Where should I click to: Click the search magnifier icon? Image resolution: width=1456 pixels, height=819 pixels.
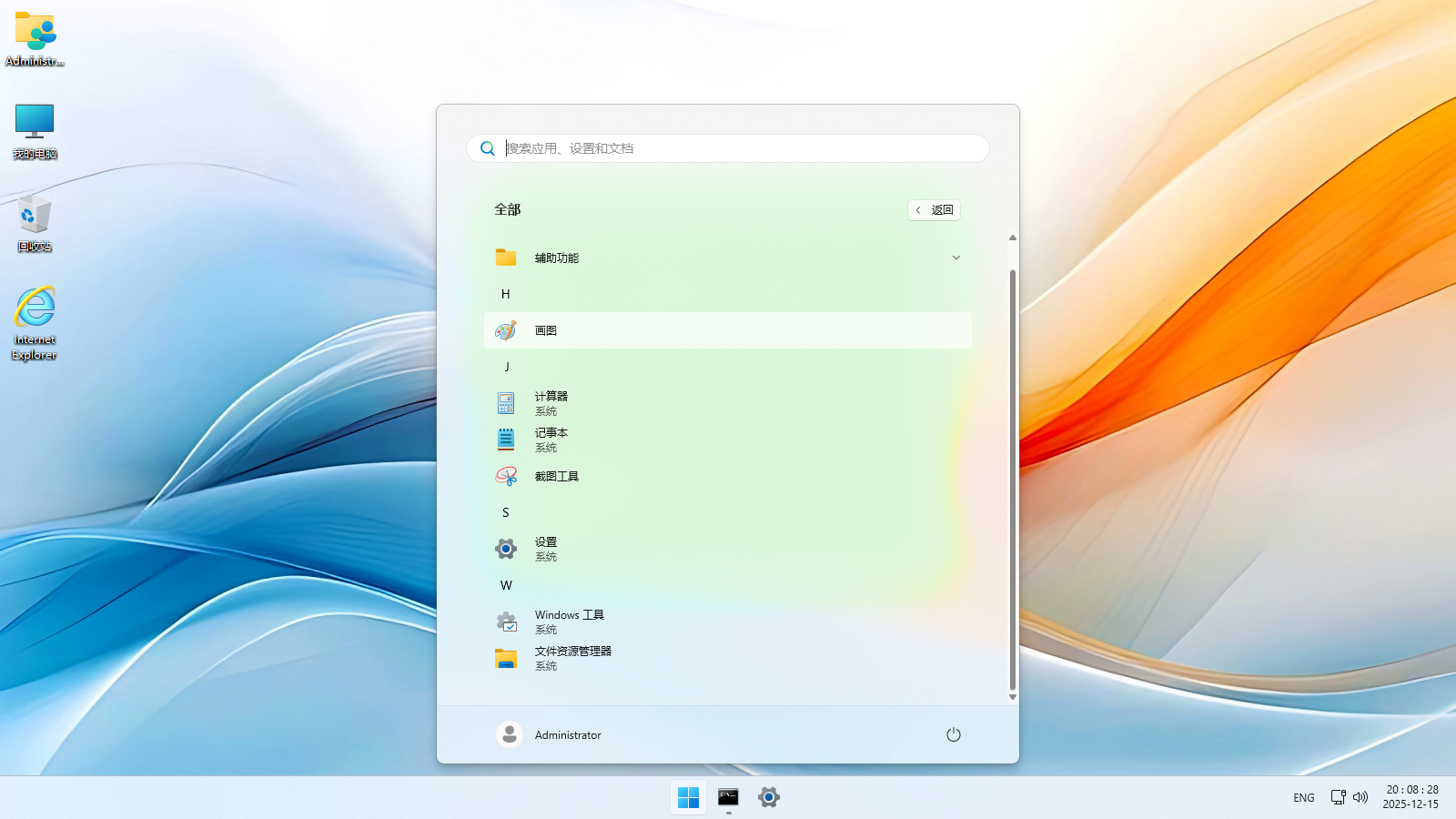(488, 148)
